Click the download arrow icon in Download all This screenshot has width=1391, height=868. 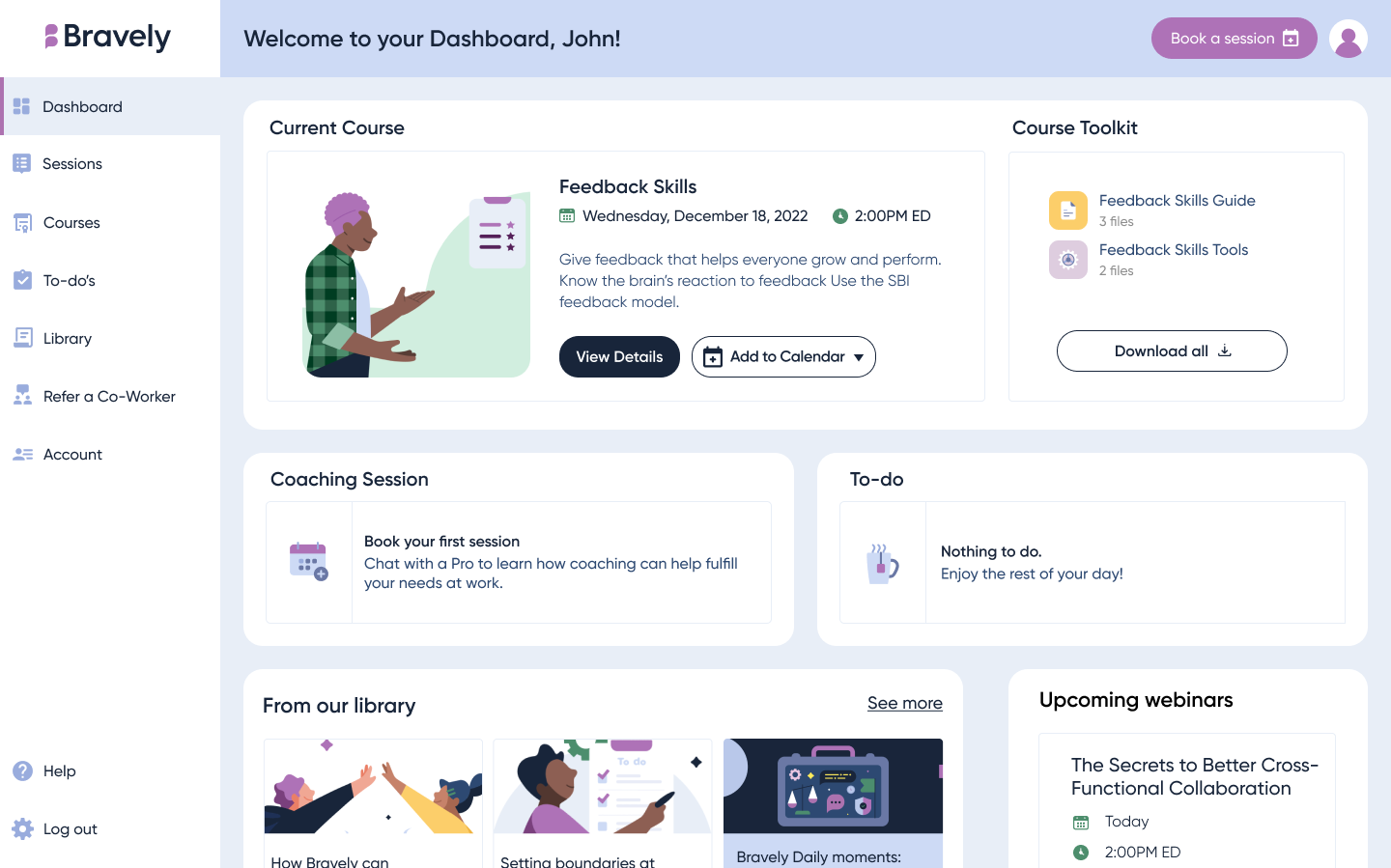(1225, 350)
